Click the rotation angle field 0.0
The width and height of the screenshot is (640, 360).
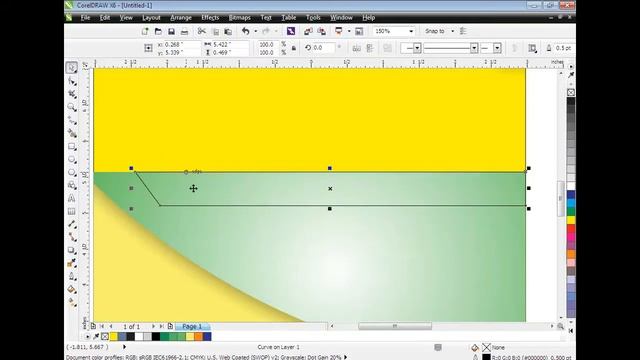click(323, 48)
